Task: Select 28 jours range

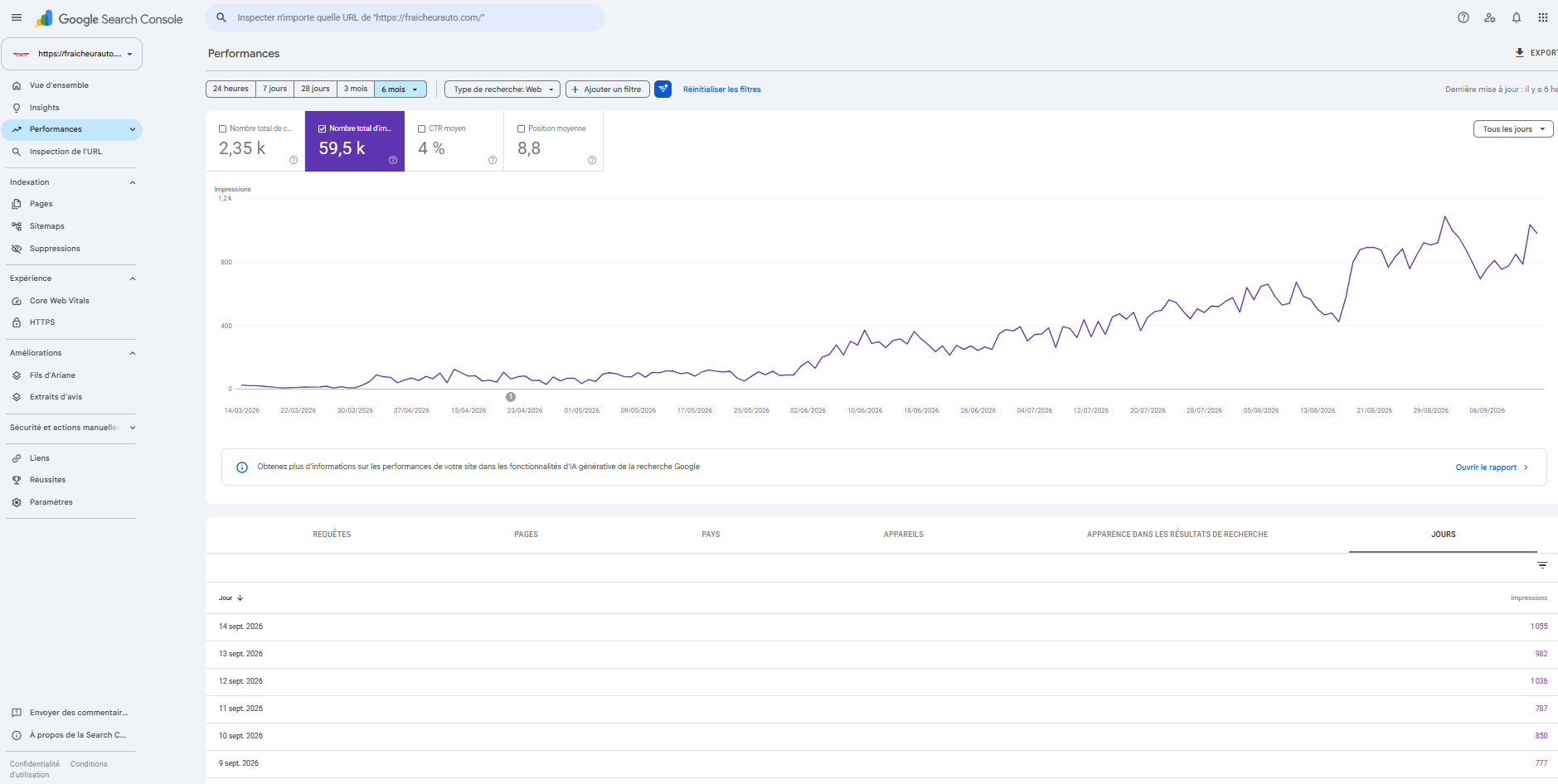Action: [x=315, y=89]
